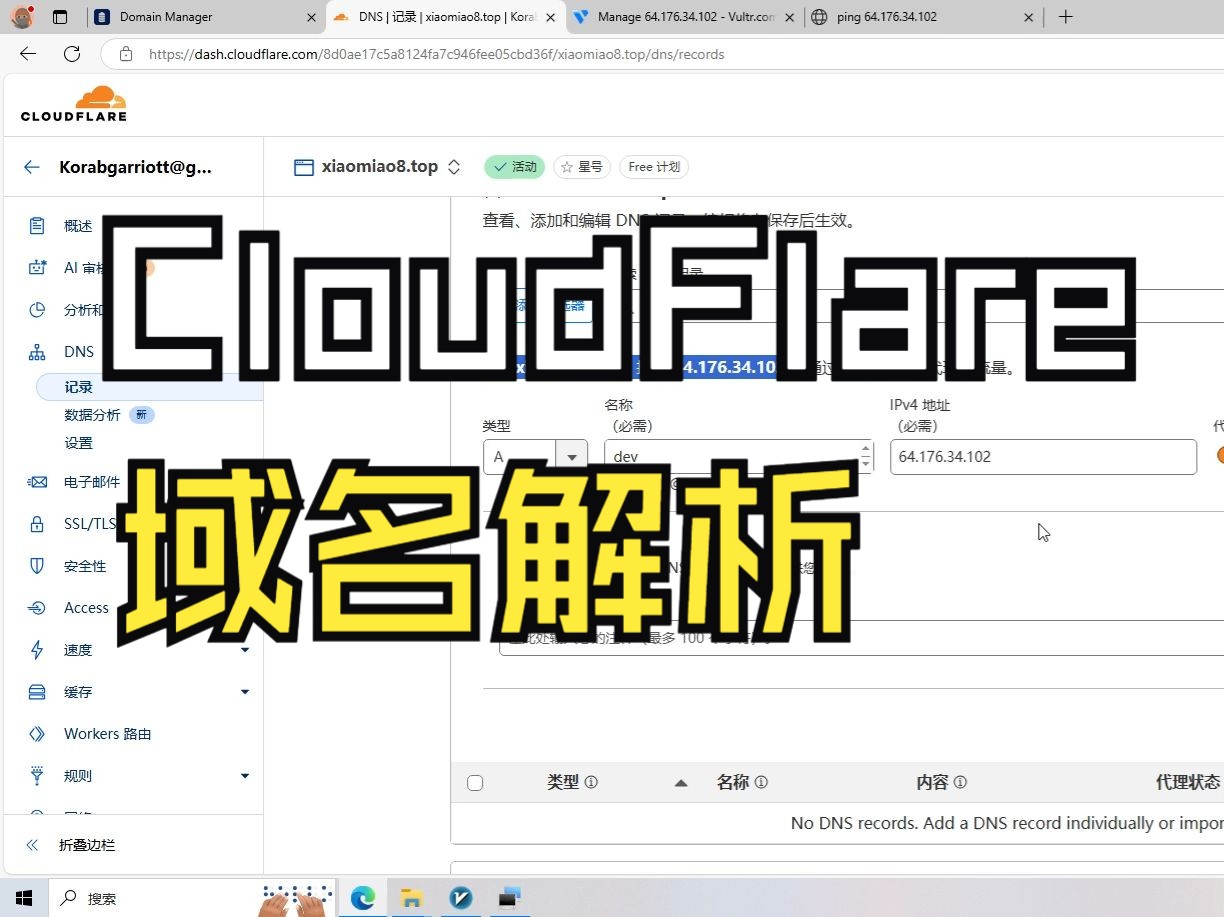
Task: Click the 名称 field stepper arrows
Action: click(x=865, y=456)
